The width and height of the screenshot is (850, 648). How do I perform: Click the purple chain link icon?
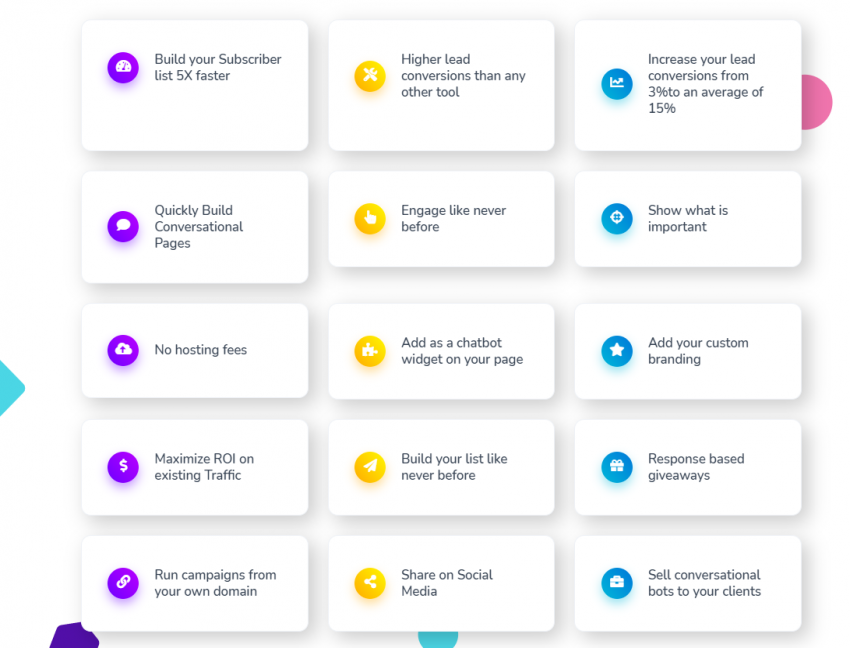123,582
